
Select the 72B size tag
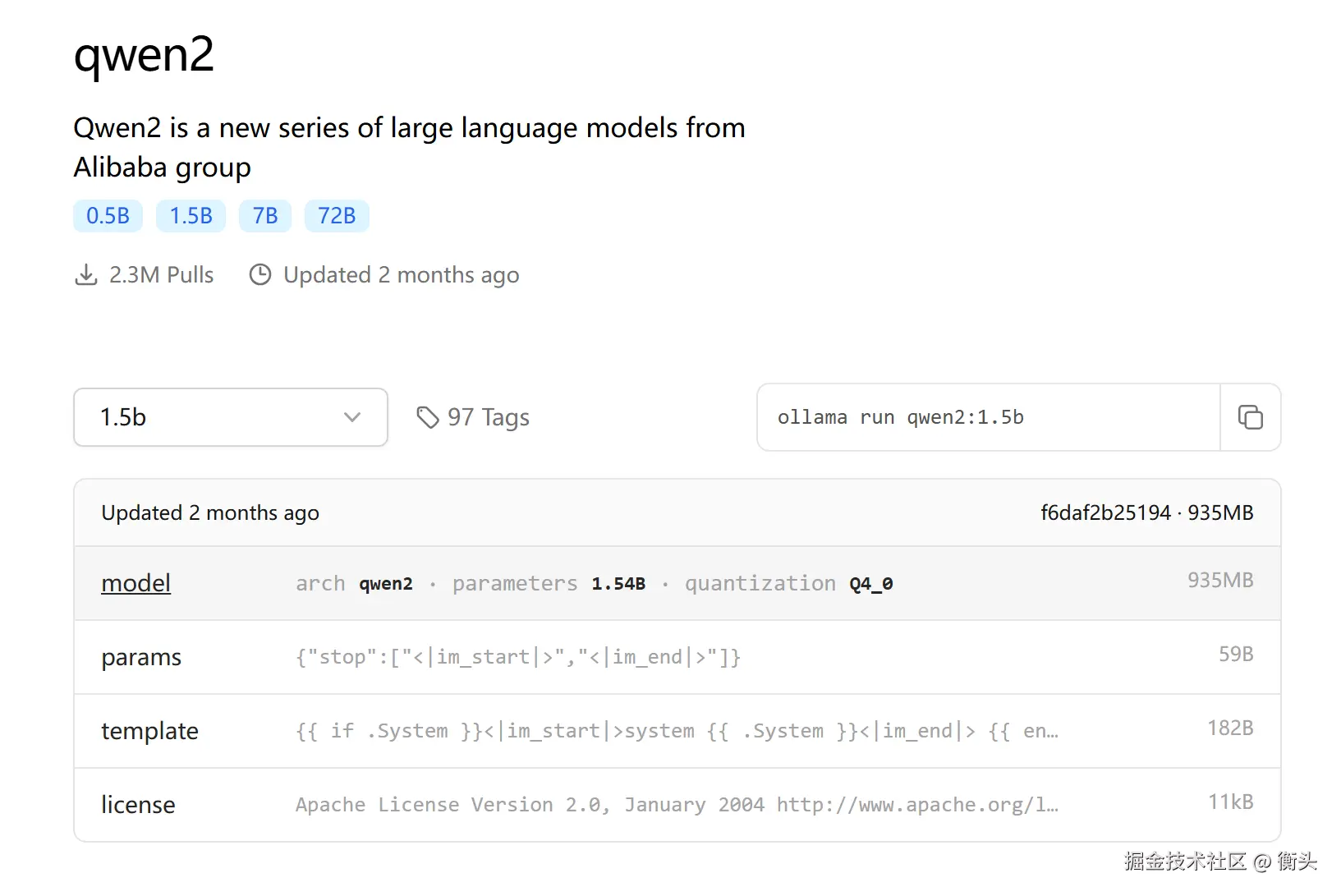pos(337,216)
